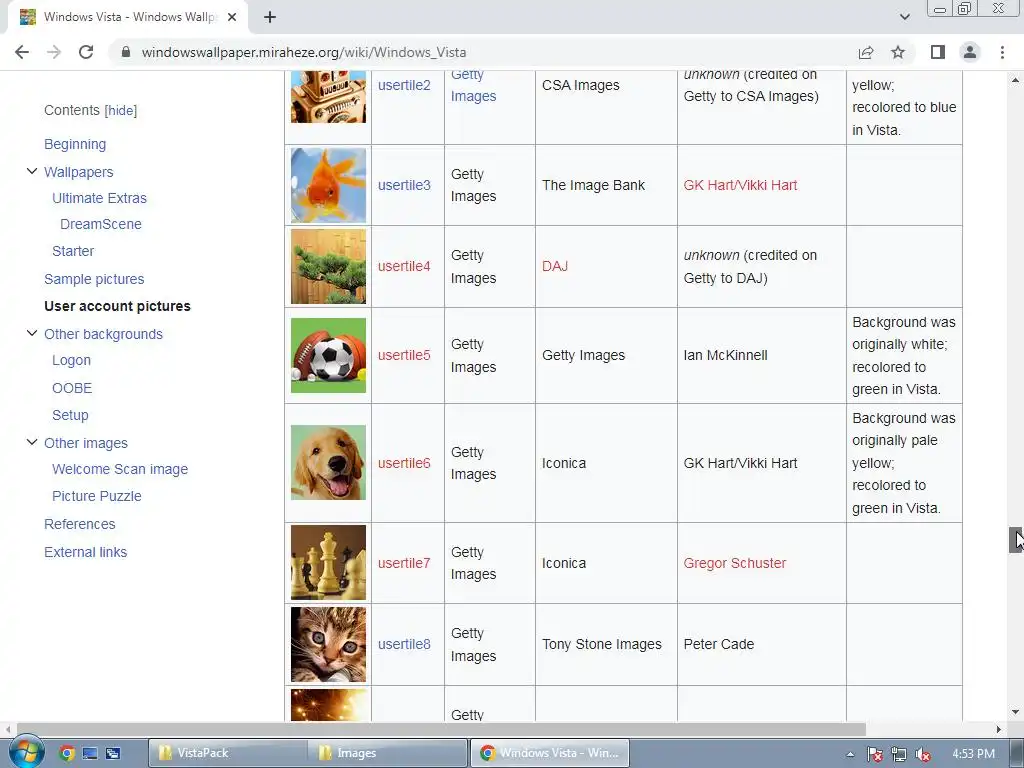Open the red usertile6 link
This screenshot has width=1024, height=768.
coord(404,463)
